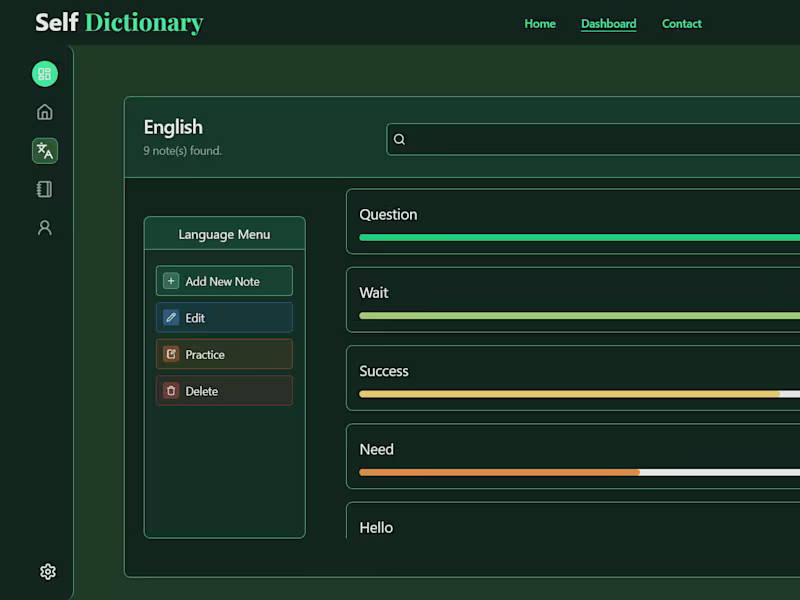Open the Success note card
The image size is (800, 600).
(x=573, y=378)
